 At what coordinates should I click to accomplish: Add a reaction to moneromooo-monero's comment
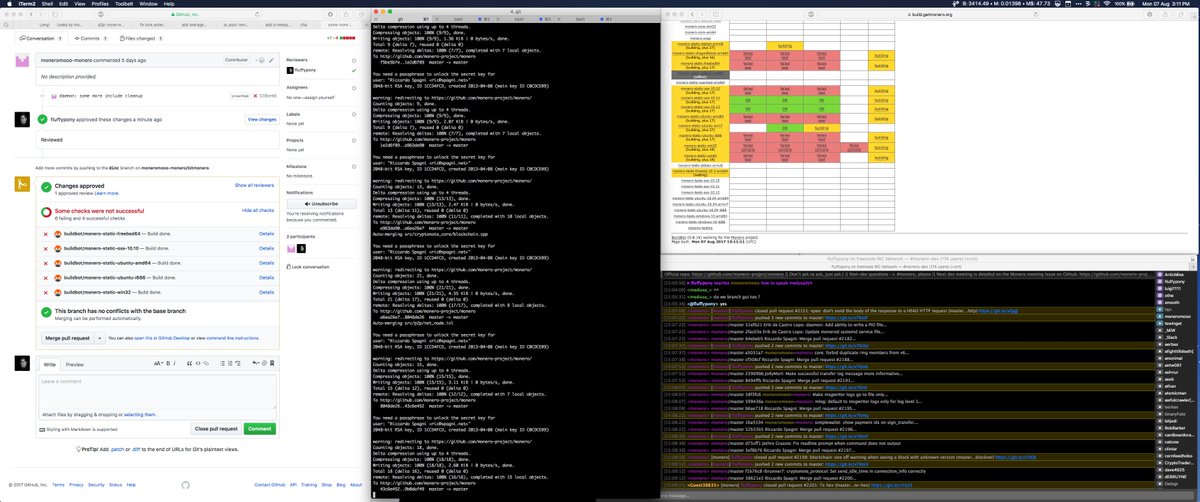click(x=260, y=60)
